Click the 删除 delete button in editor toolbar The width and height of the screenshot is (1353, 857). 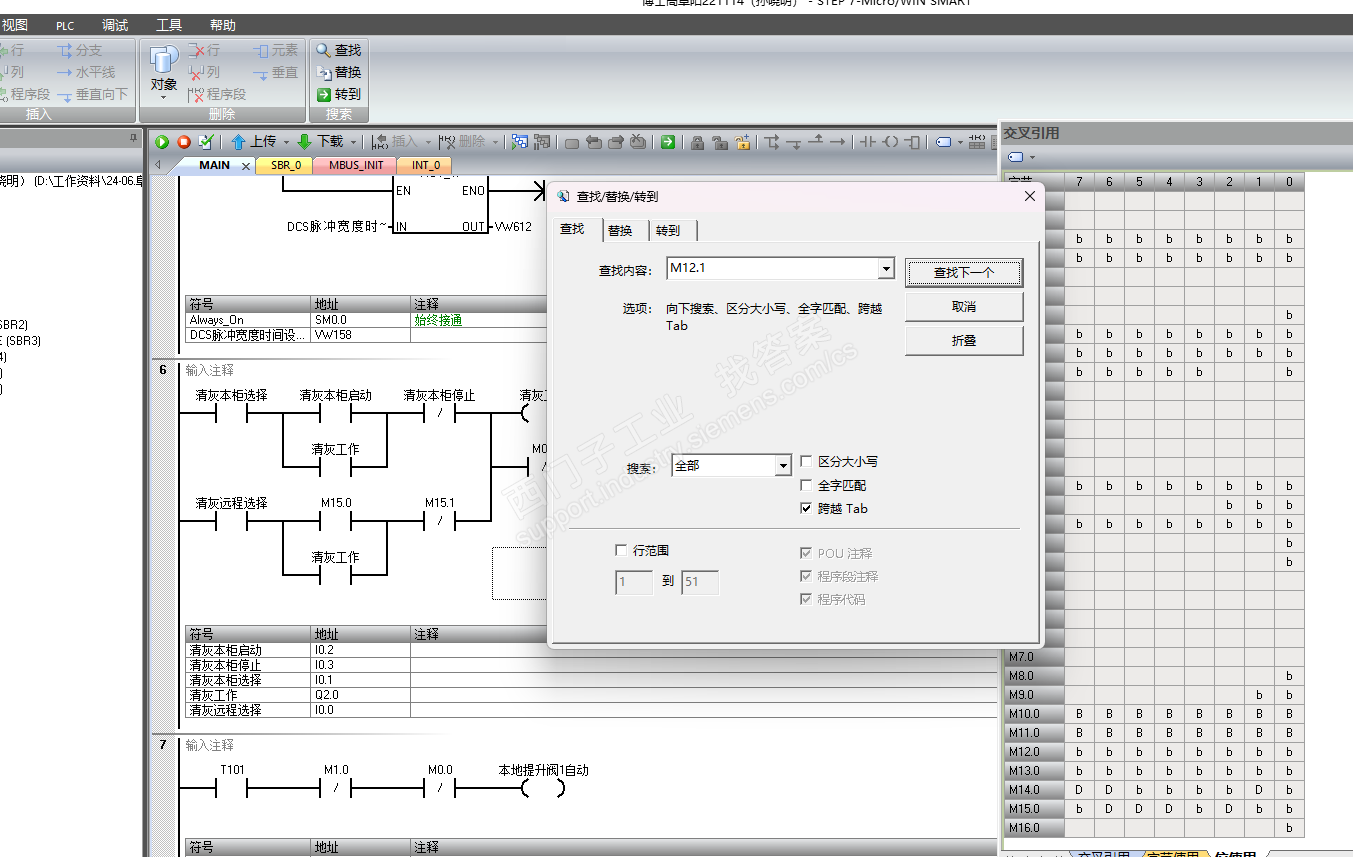(x=461, y=142)
